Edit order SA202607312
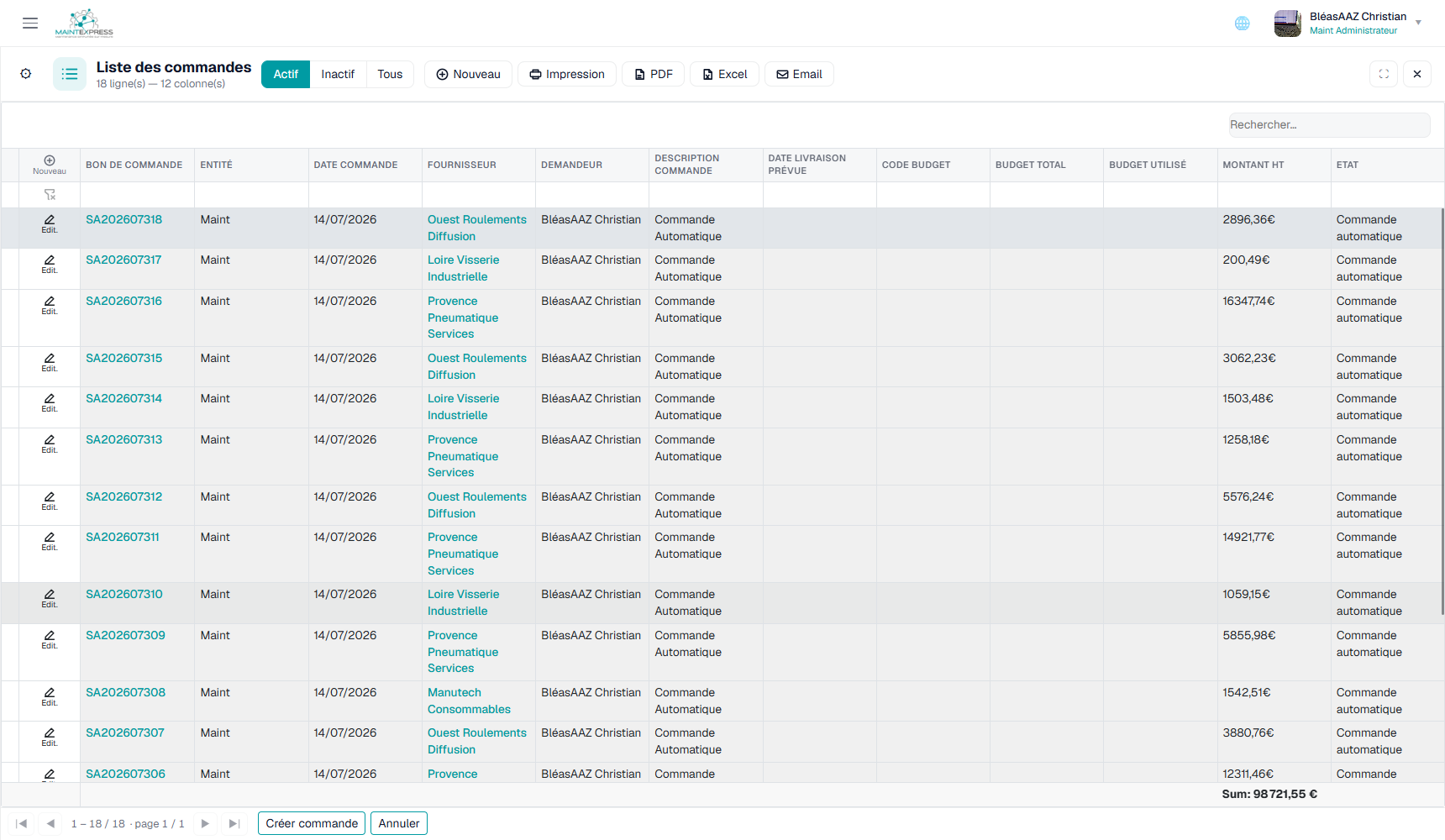1445x840 pixels. coord(50,501)
